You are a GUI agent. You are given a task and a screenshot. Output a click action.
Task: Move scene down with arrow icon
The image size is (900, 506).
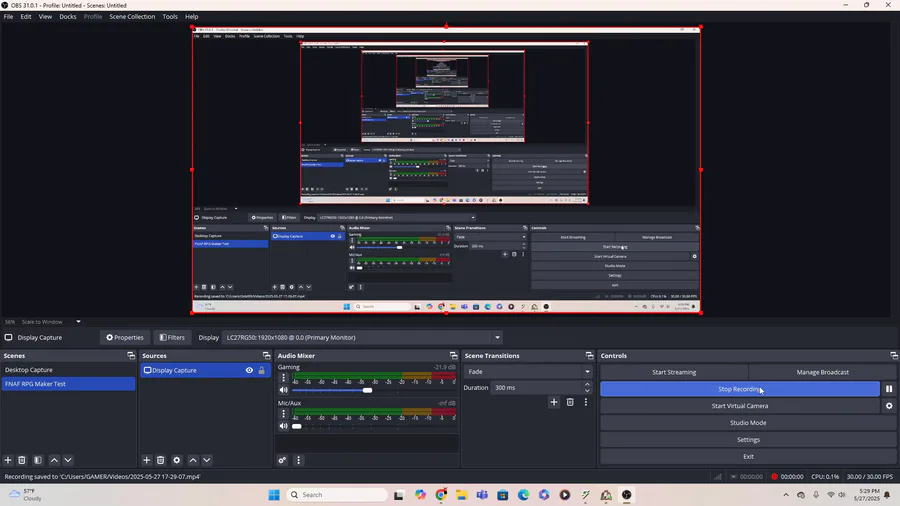click(x=68, y=460)
